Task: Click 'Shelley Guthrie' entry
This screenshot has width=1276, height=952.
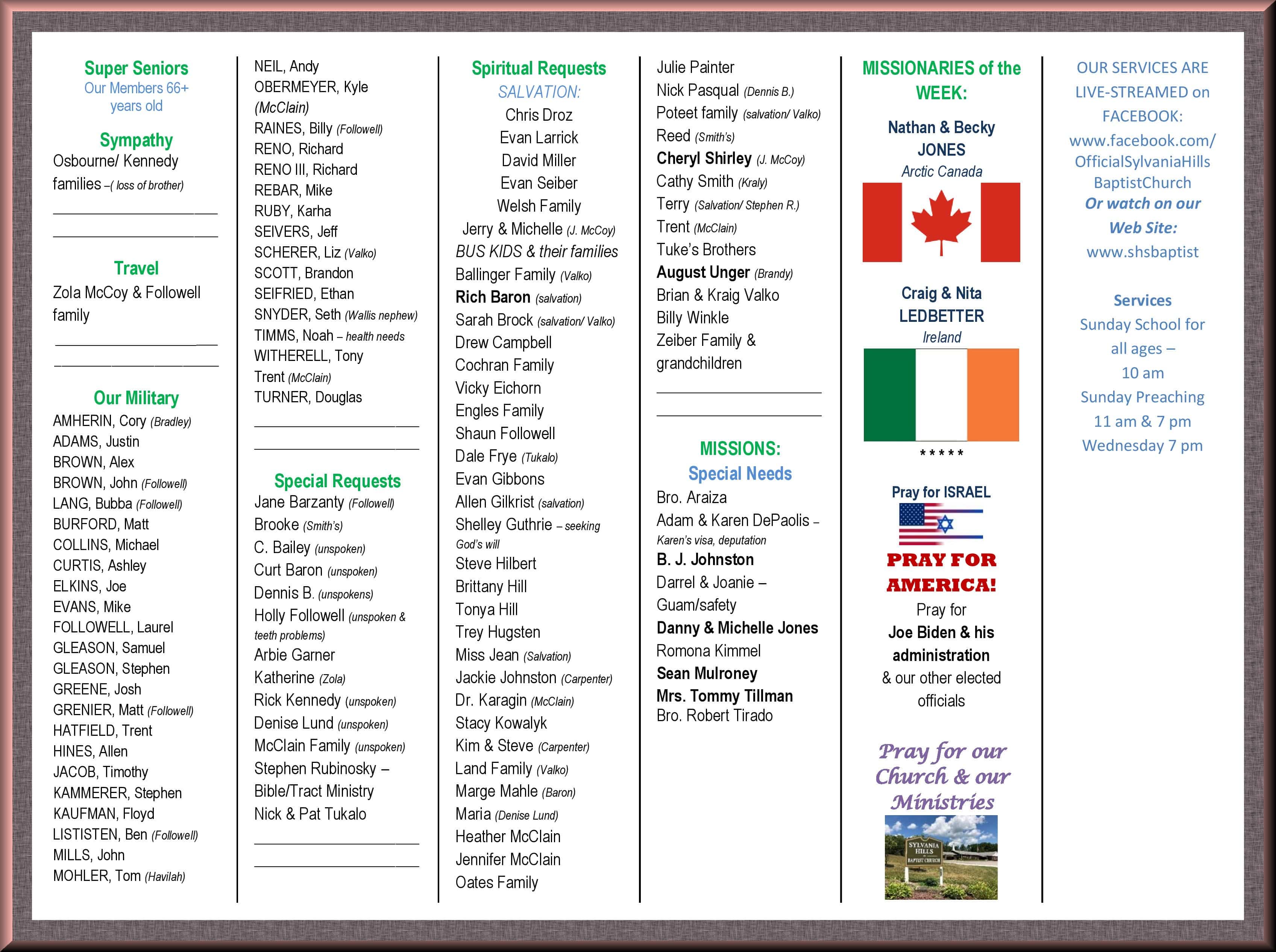Action: coord(504,525)
